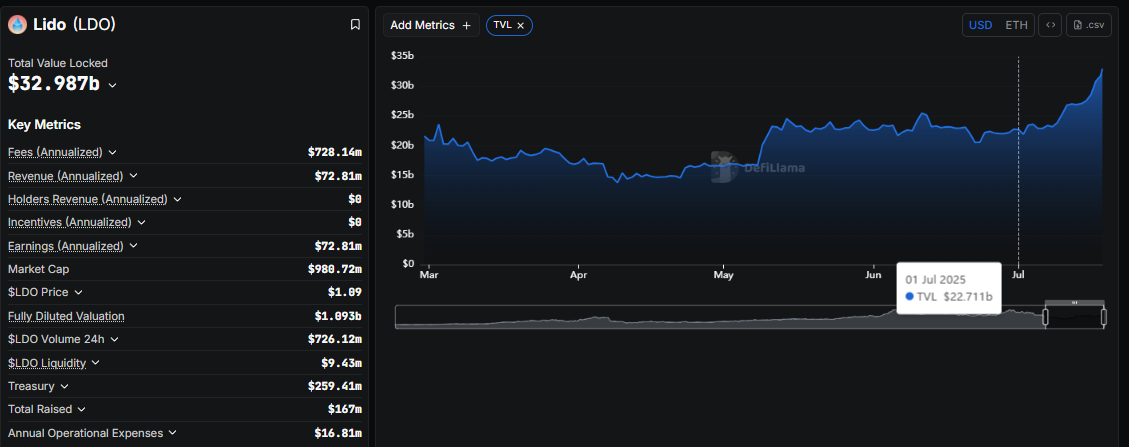The image size is (1129, 447).
Task: Click the plus icon in Add Metrics
Action: coord(467,25)
